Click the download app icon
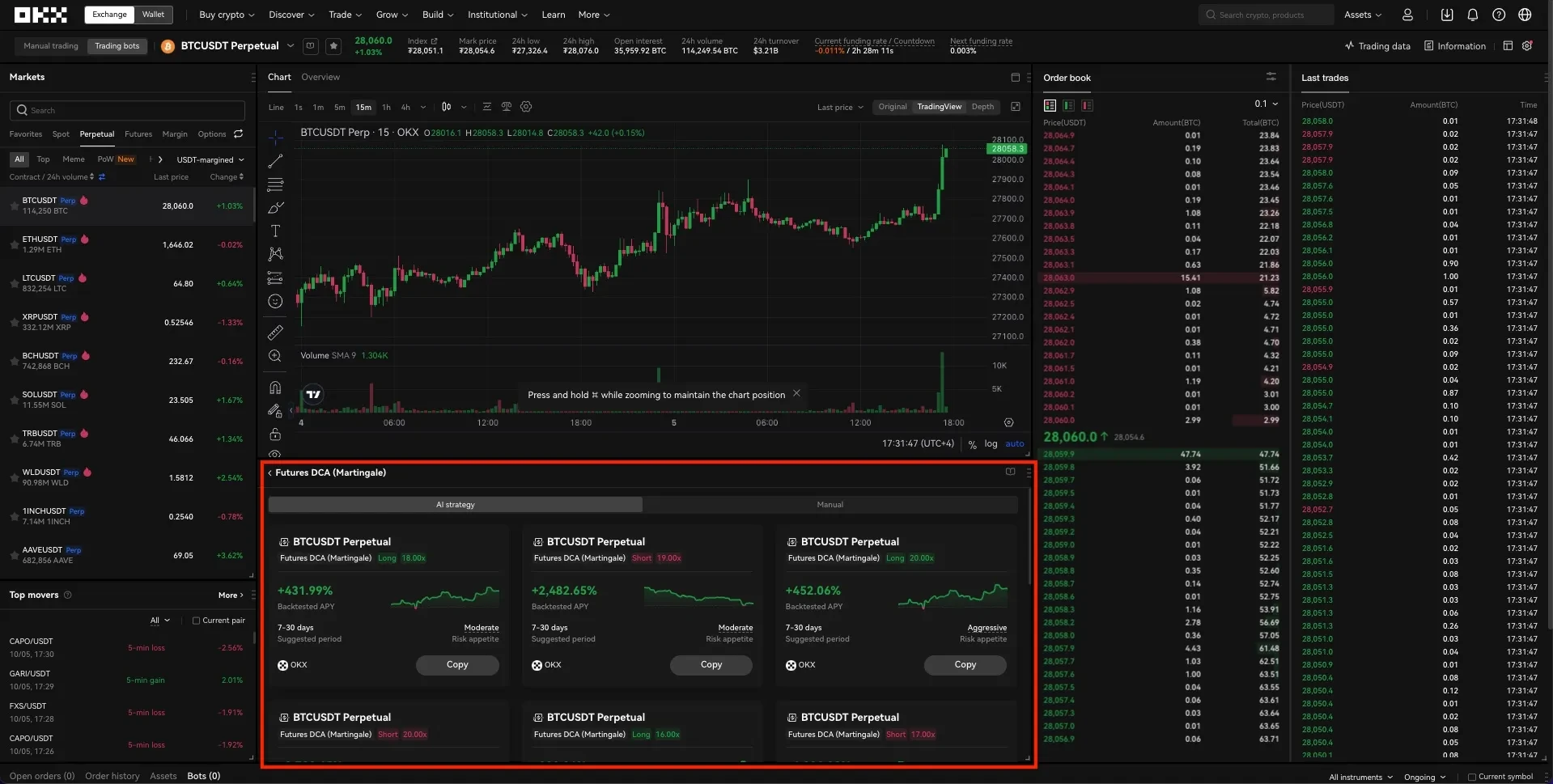Viewport: 1553px width, 784px height. (1447, 15)
